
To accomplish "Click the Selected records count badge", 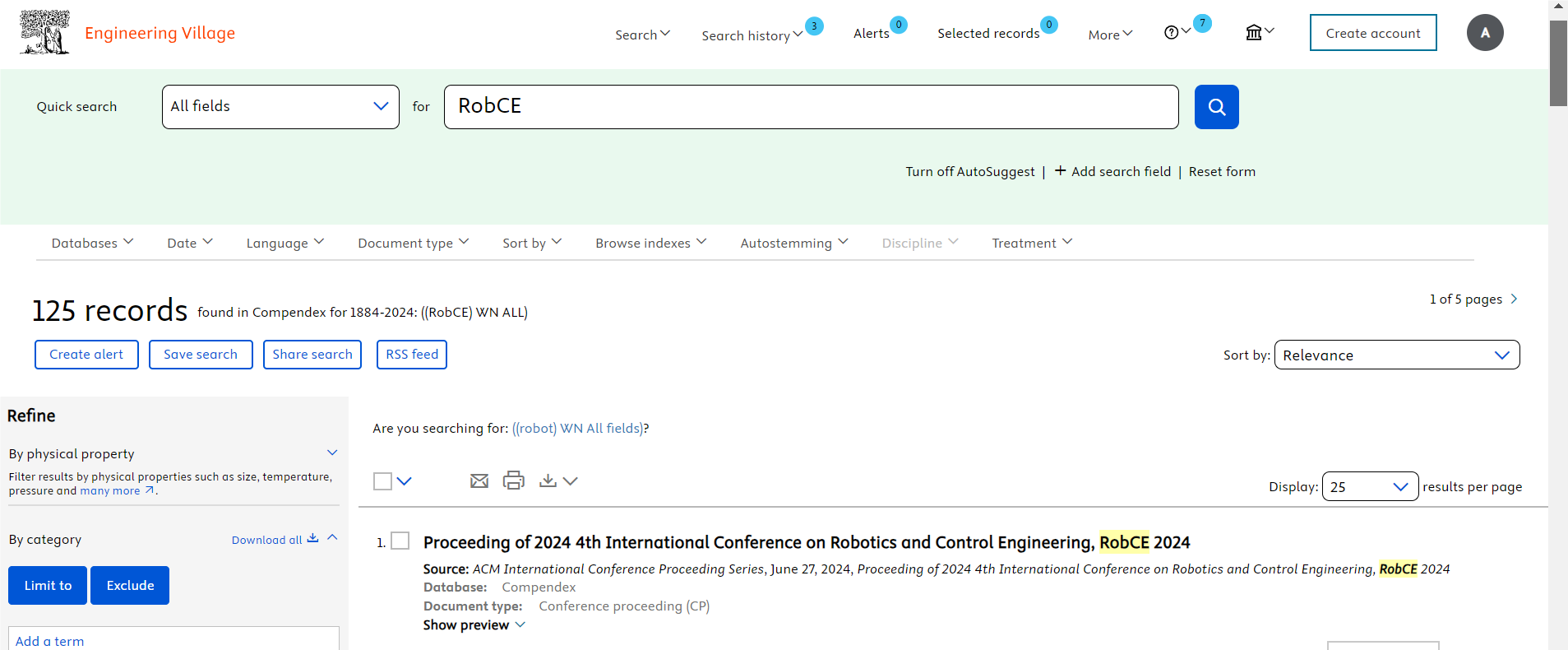I will 1049,25.
